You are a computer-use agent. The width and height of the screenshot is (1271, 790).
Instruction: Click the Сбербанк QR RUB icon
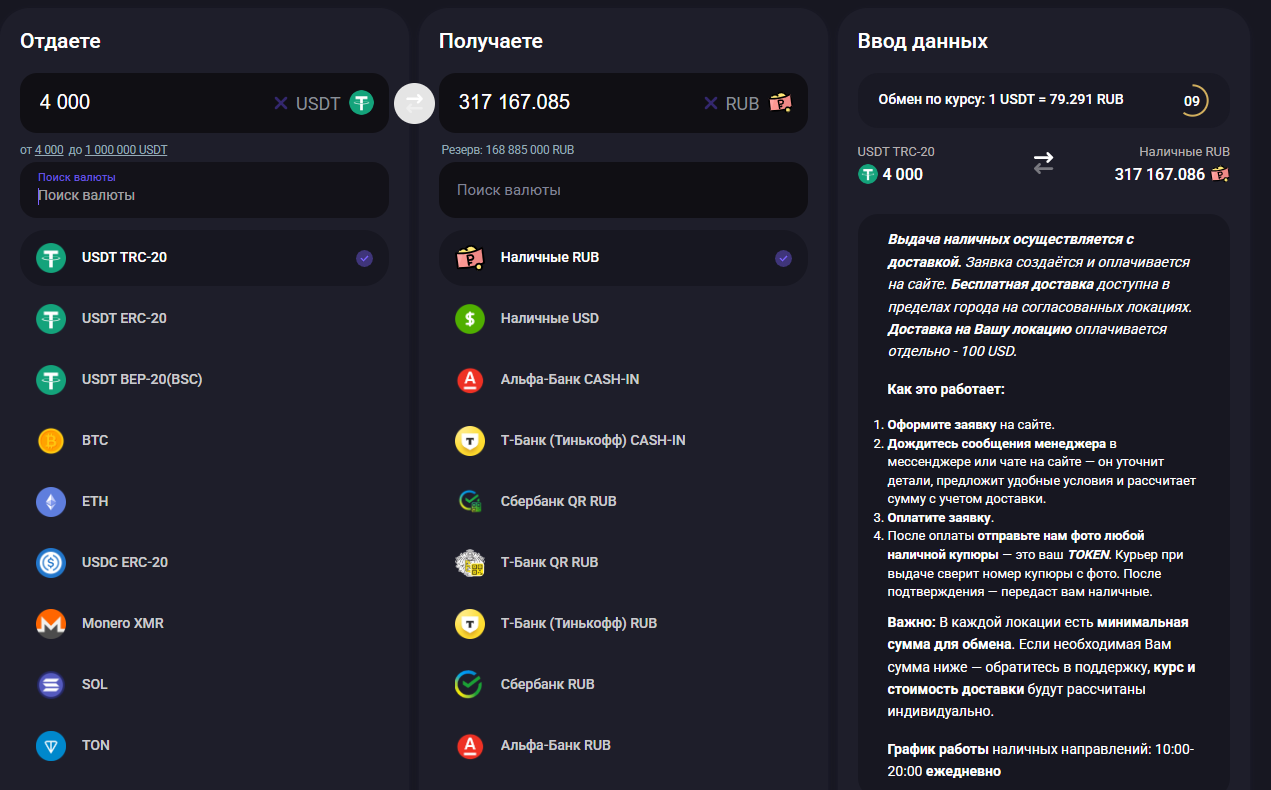470,501
